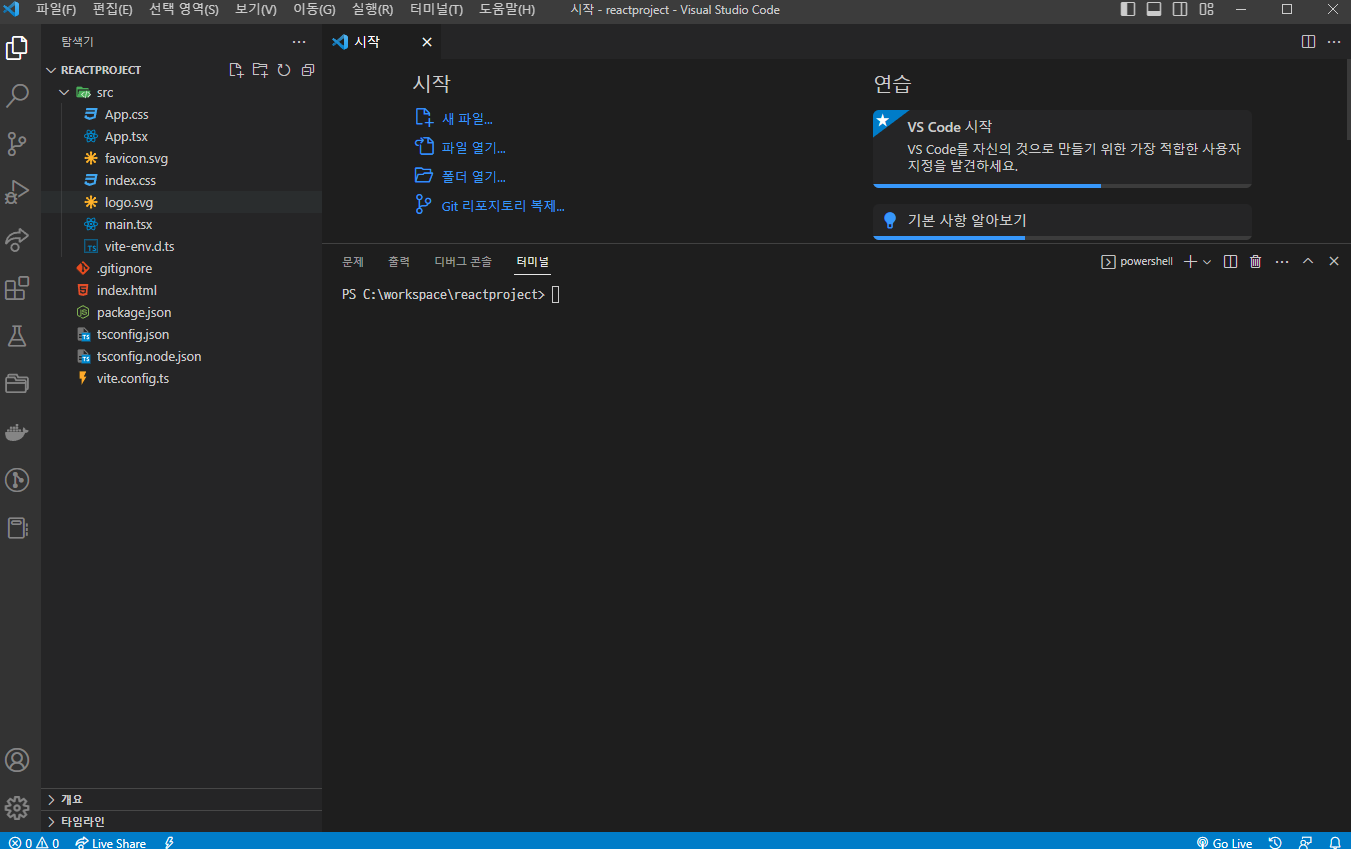Open the Docker view

pyautogui.click(x=17, y=432)
